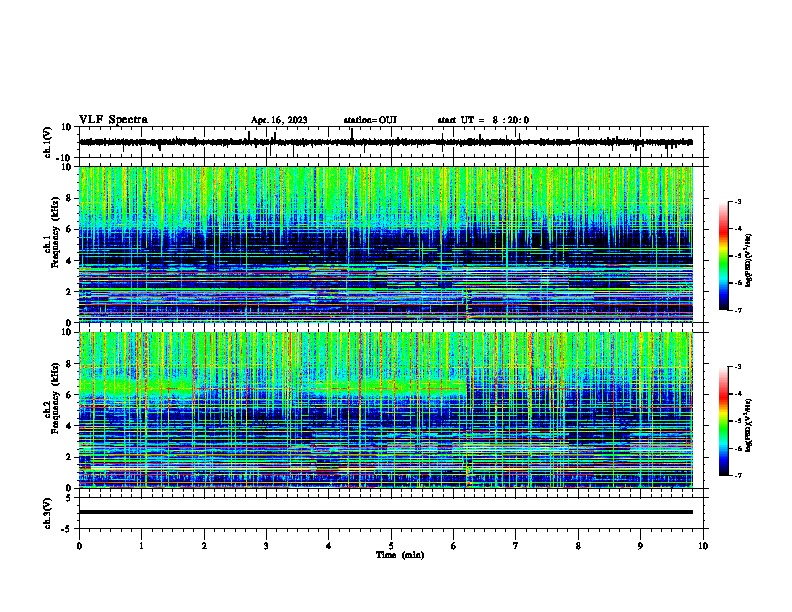This screenshot has height=612, width=792.
Task: Click time axis tick label '8'
Action: 578,546
